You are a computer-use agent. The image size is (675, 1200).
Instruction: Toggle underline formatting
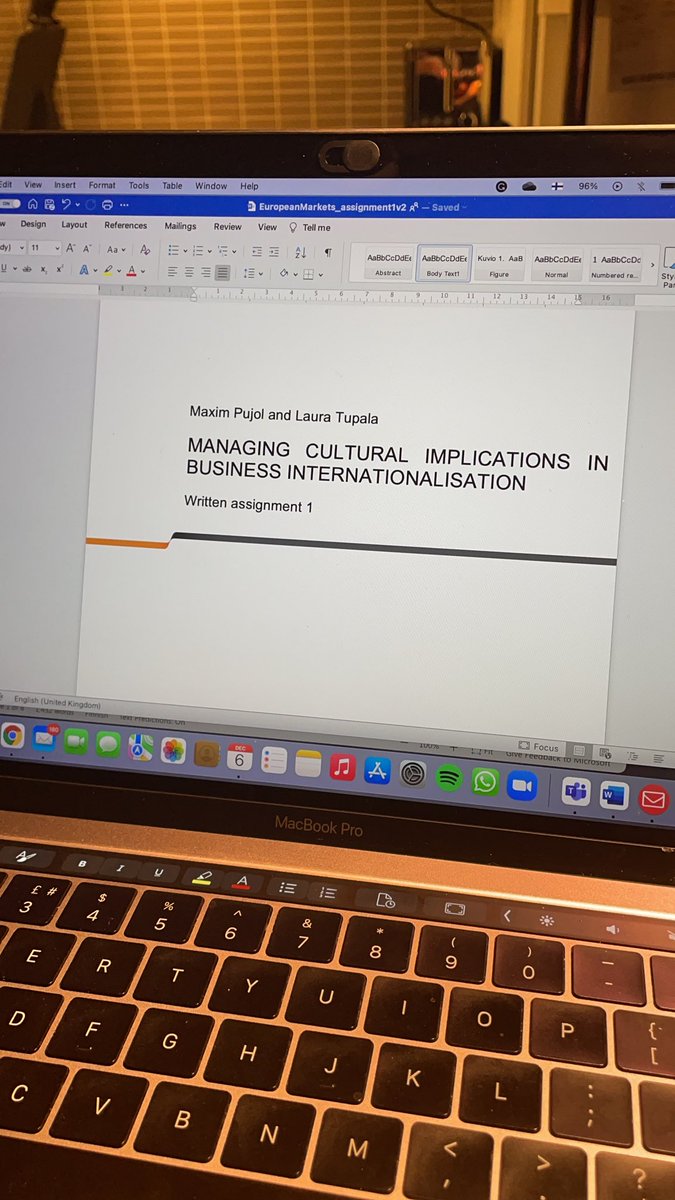click(3, 269)
